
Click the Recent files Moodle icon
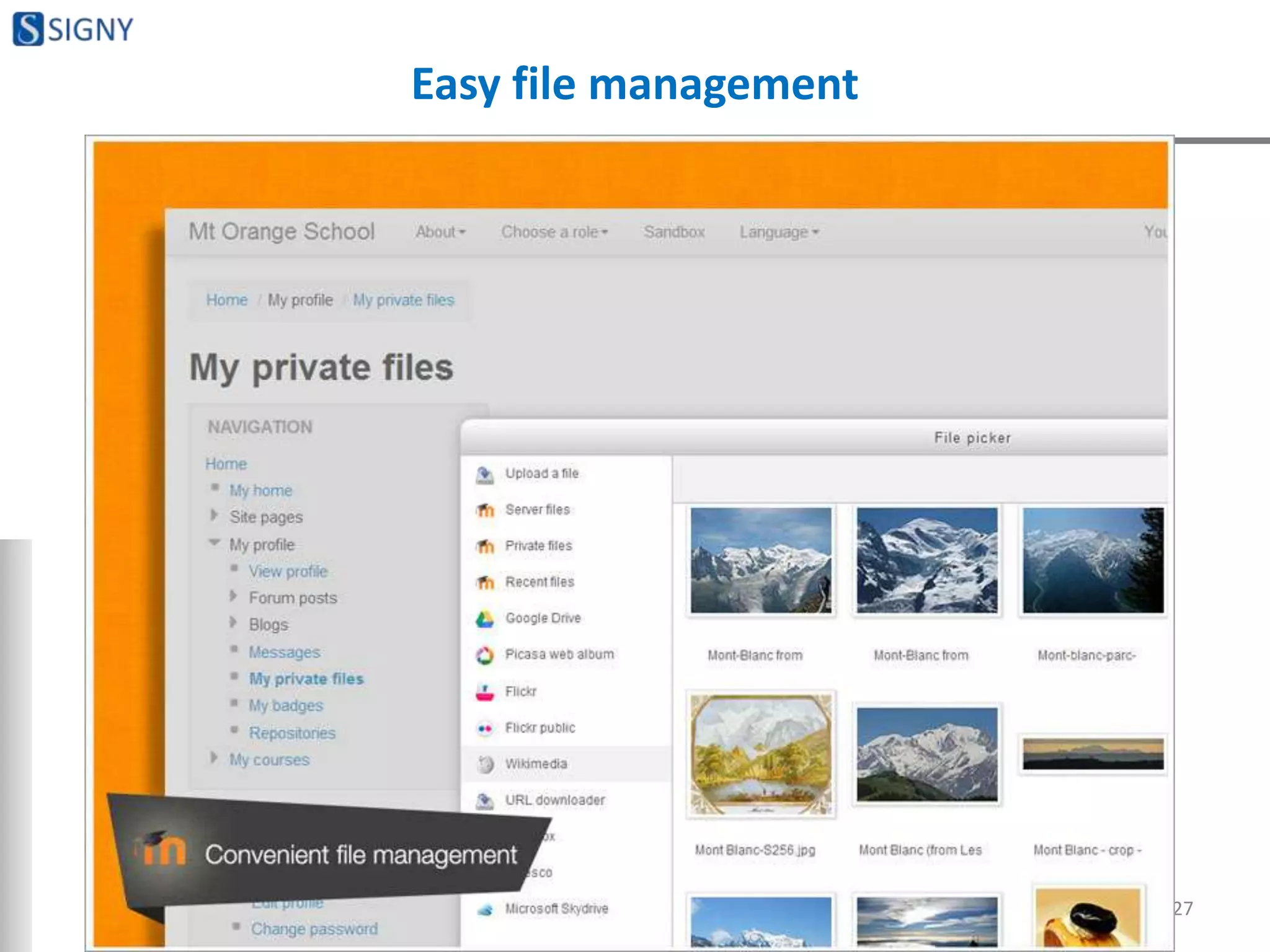pos(485,583)
